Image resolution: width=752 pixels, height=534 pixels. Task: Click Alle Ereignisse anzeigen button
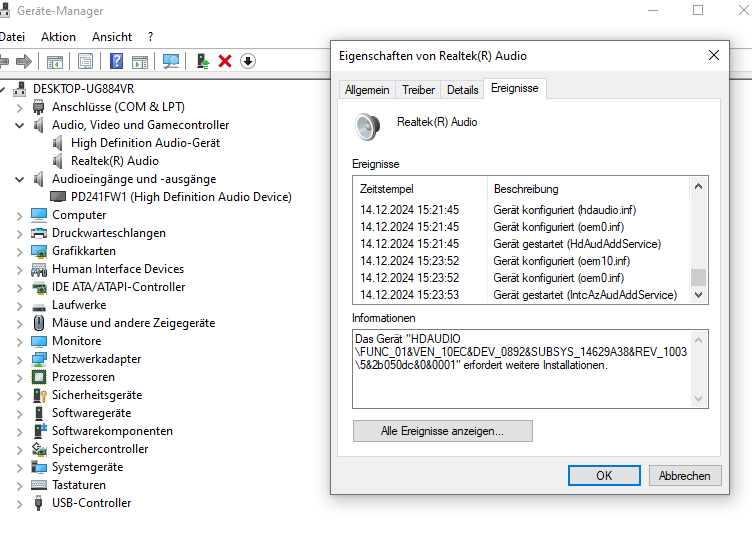442,431
